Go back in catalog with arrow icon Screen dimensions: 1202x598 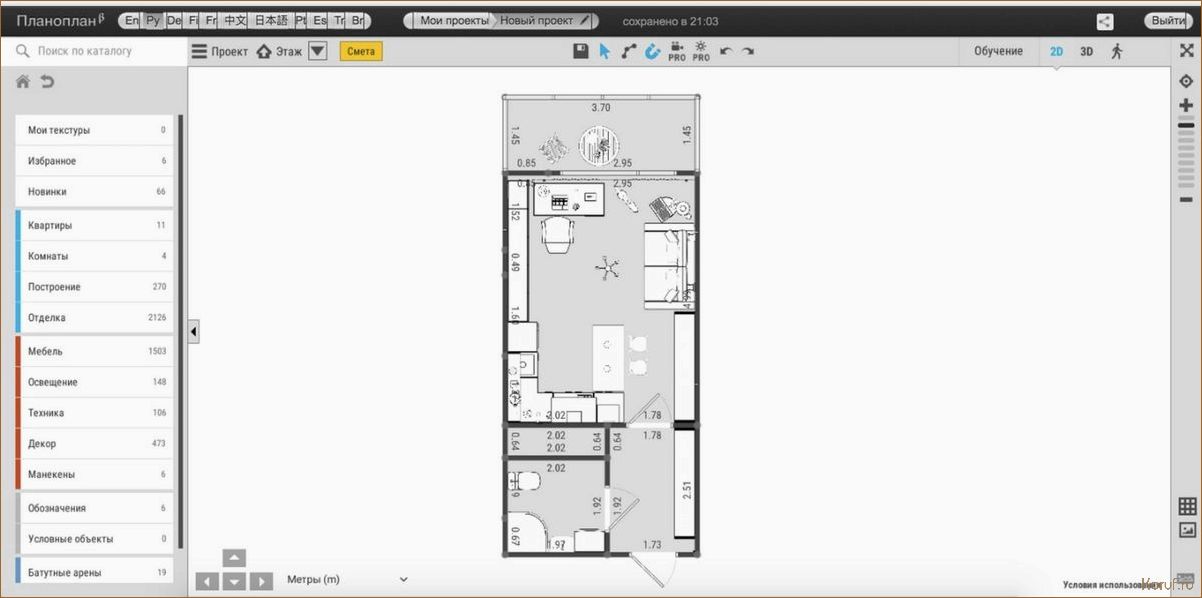47,82
